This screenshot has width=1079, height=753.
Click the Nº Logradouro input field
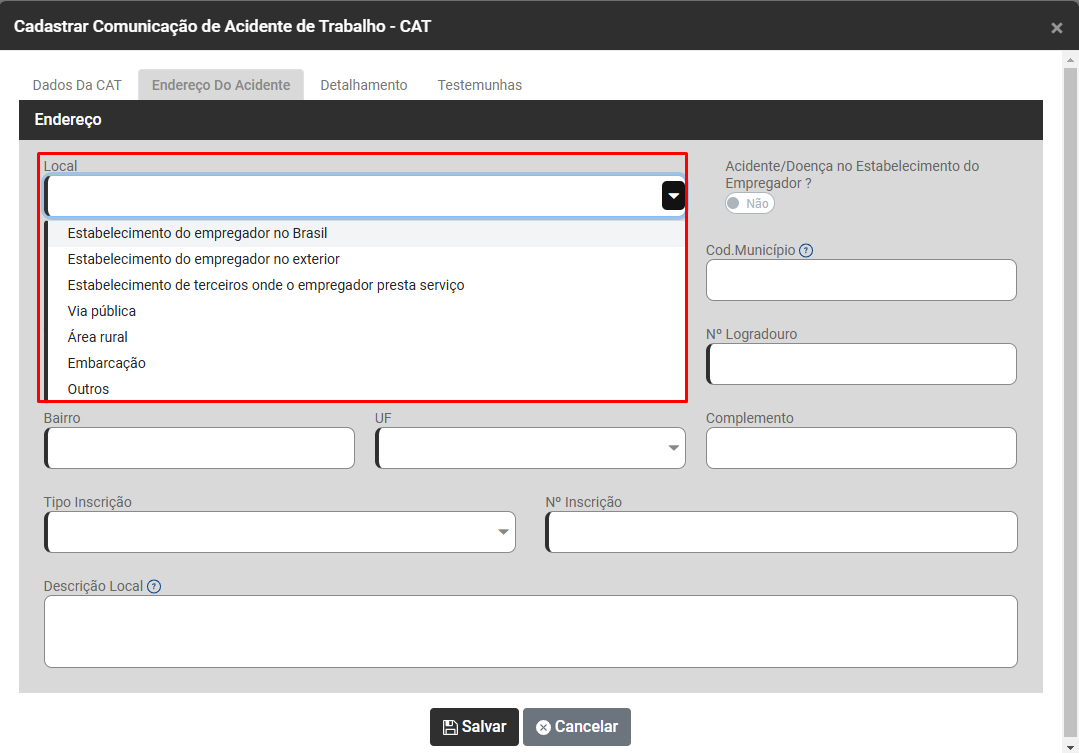click(x=861, y=364)
